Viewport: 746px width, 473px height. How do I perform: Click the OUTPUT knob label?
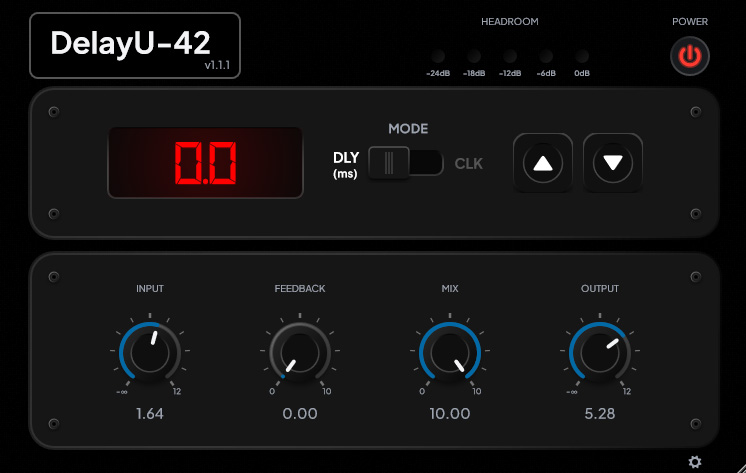(599, 288)
